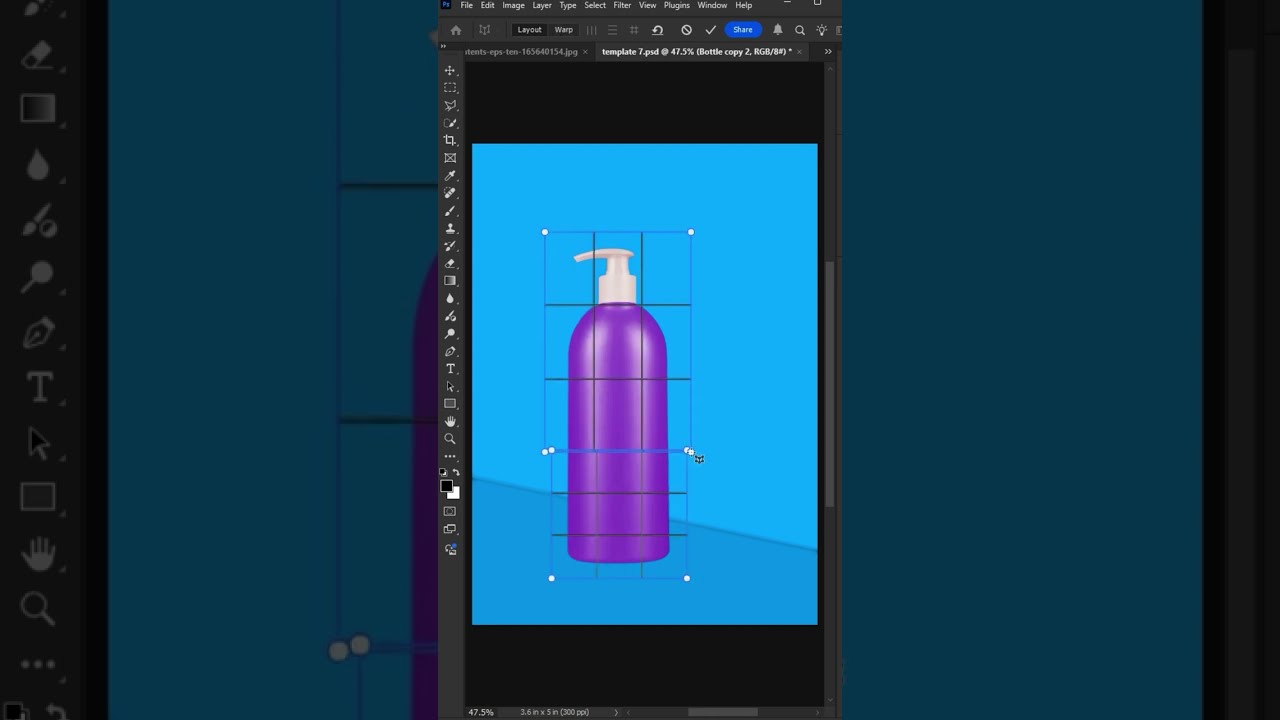Select the Move tool

click(450, 71)
